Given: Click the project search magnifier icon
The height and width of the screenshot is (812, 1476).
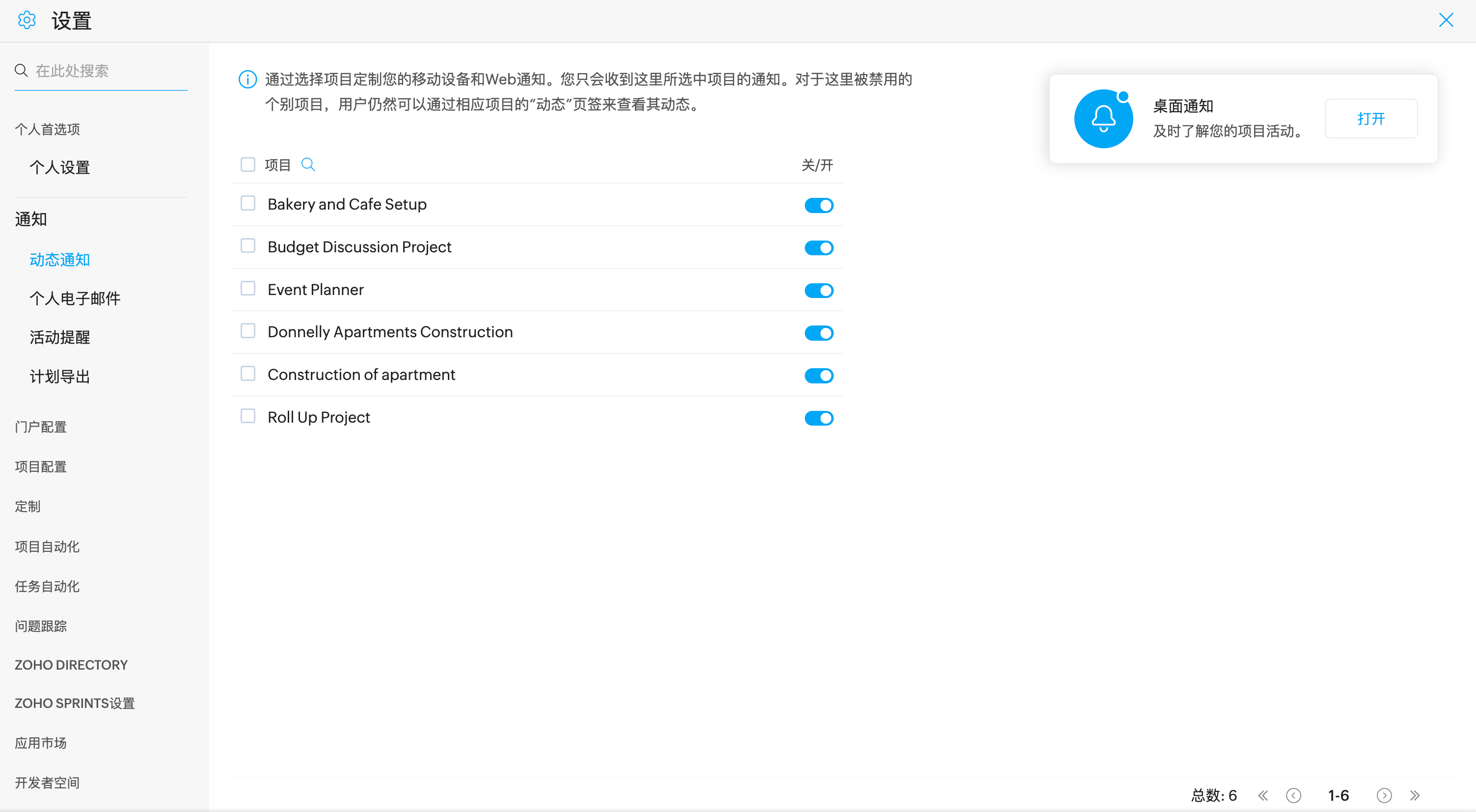Looking at the screenshot, I should 308,165.
